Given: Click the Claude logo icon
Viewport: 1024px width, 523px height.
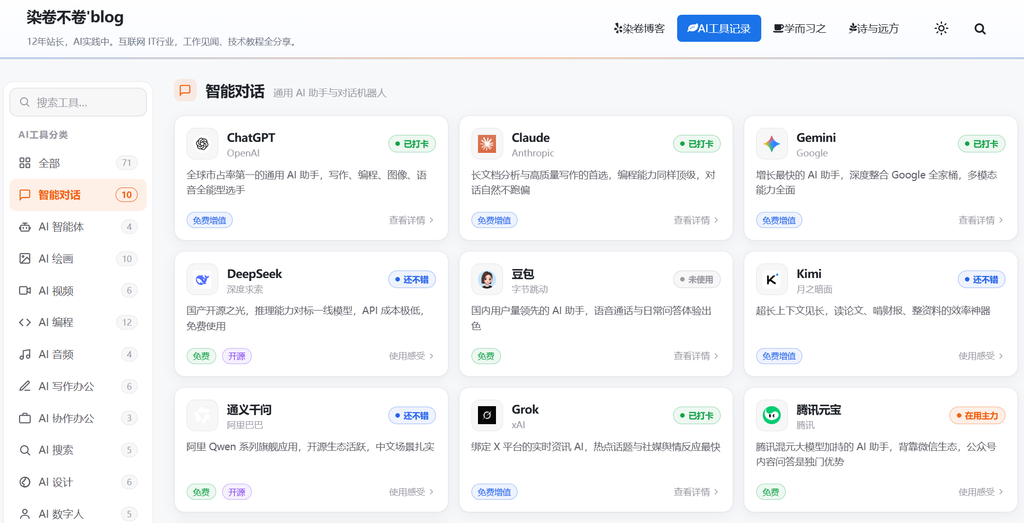Looking at the screenshot, I should pyautogui.click(x=487, y=144).
